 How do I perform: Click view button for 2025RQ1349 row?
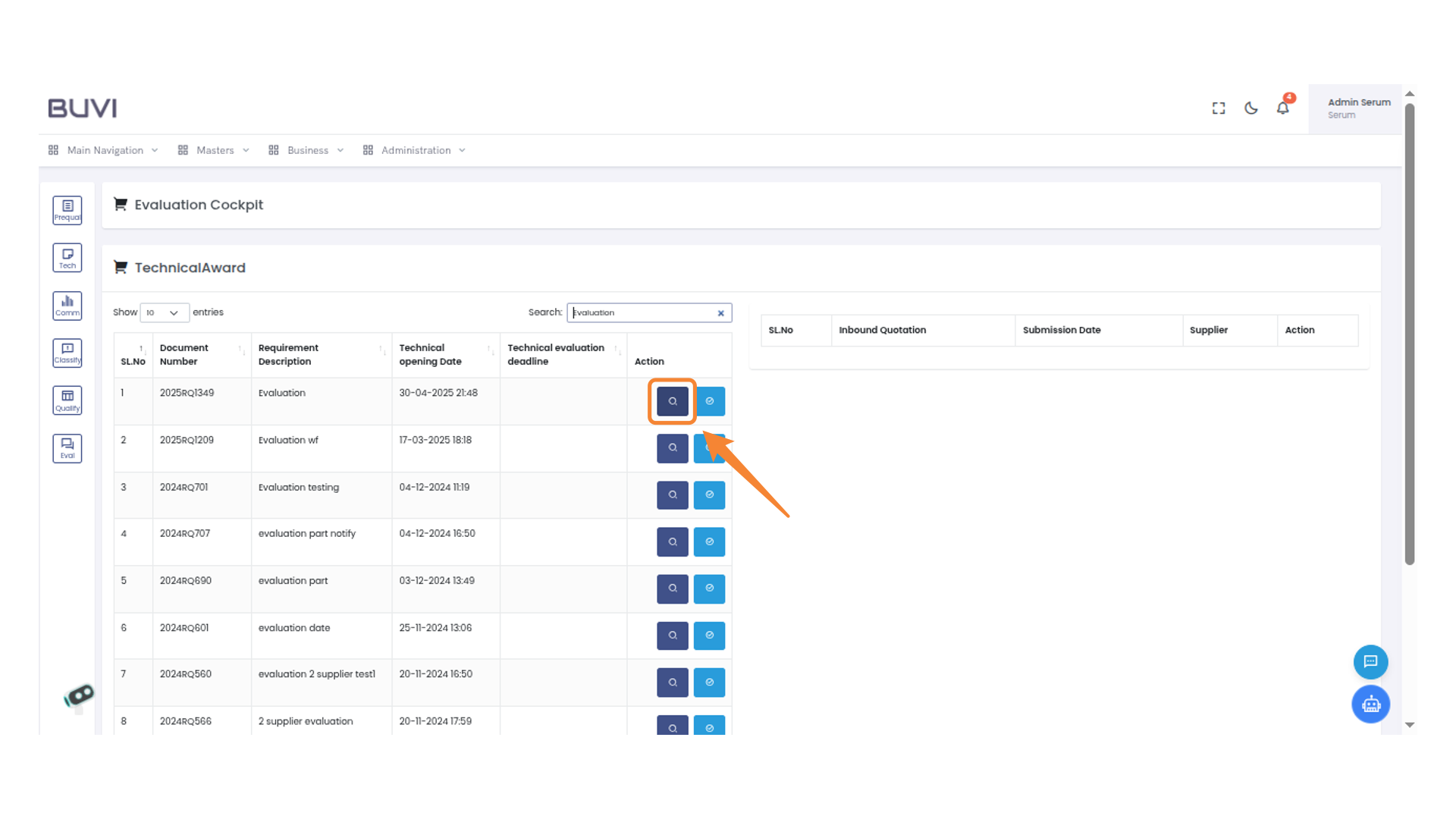tap(672, 401)
